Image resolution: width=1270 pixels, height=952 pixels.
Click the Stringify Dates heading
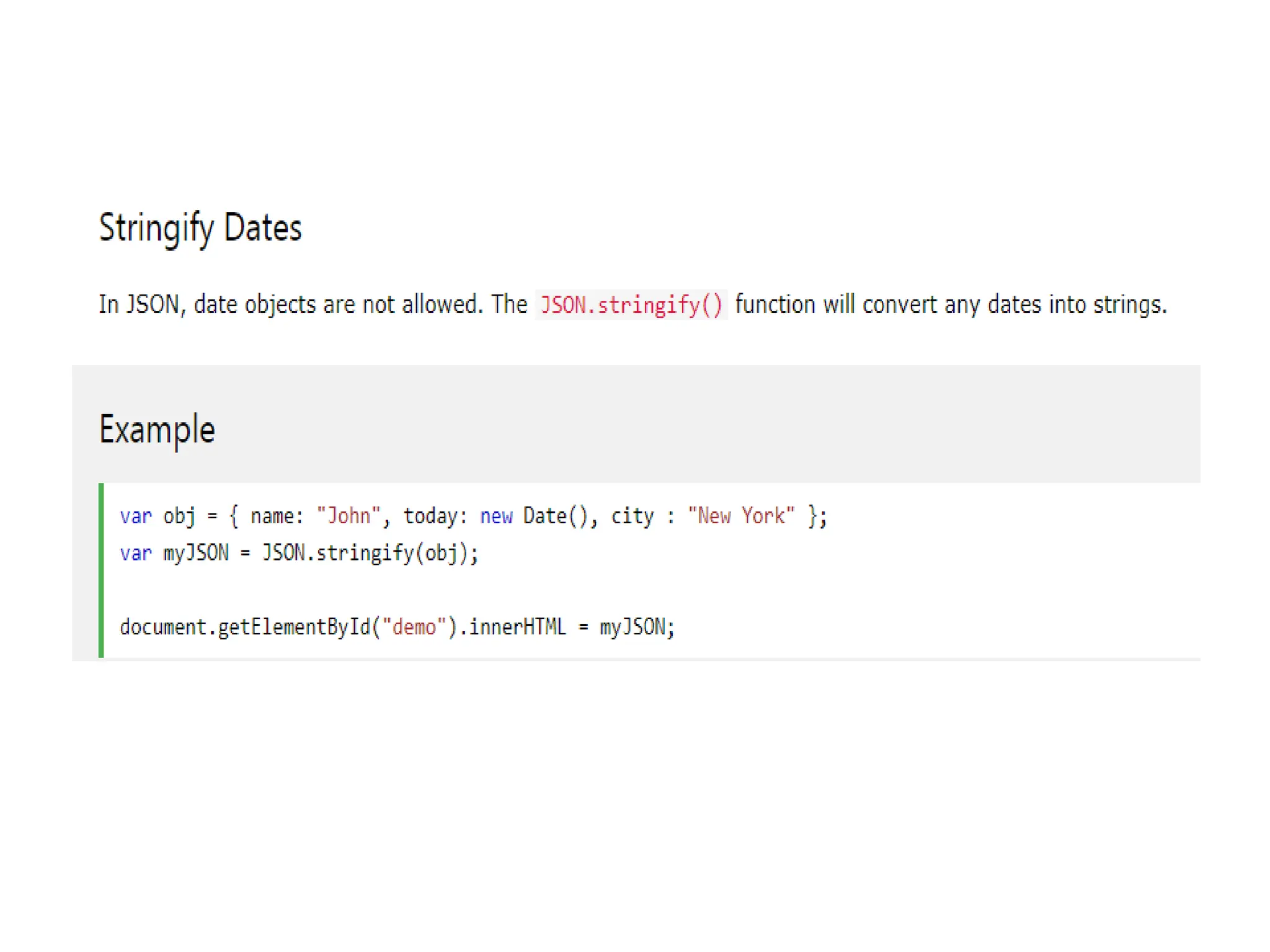200,228
